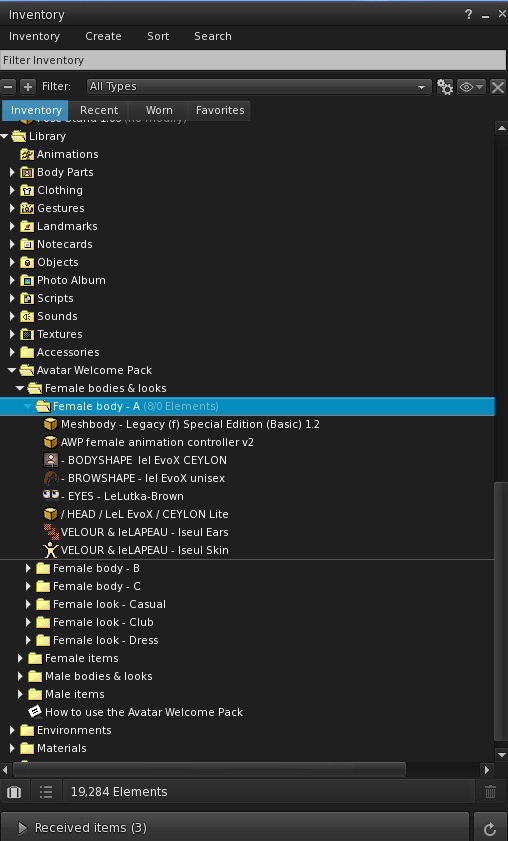Open new inventory window suitcase icon
This screenshot has width=508, height=841.
(14, 792)
